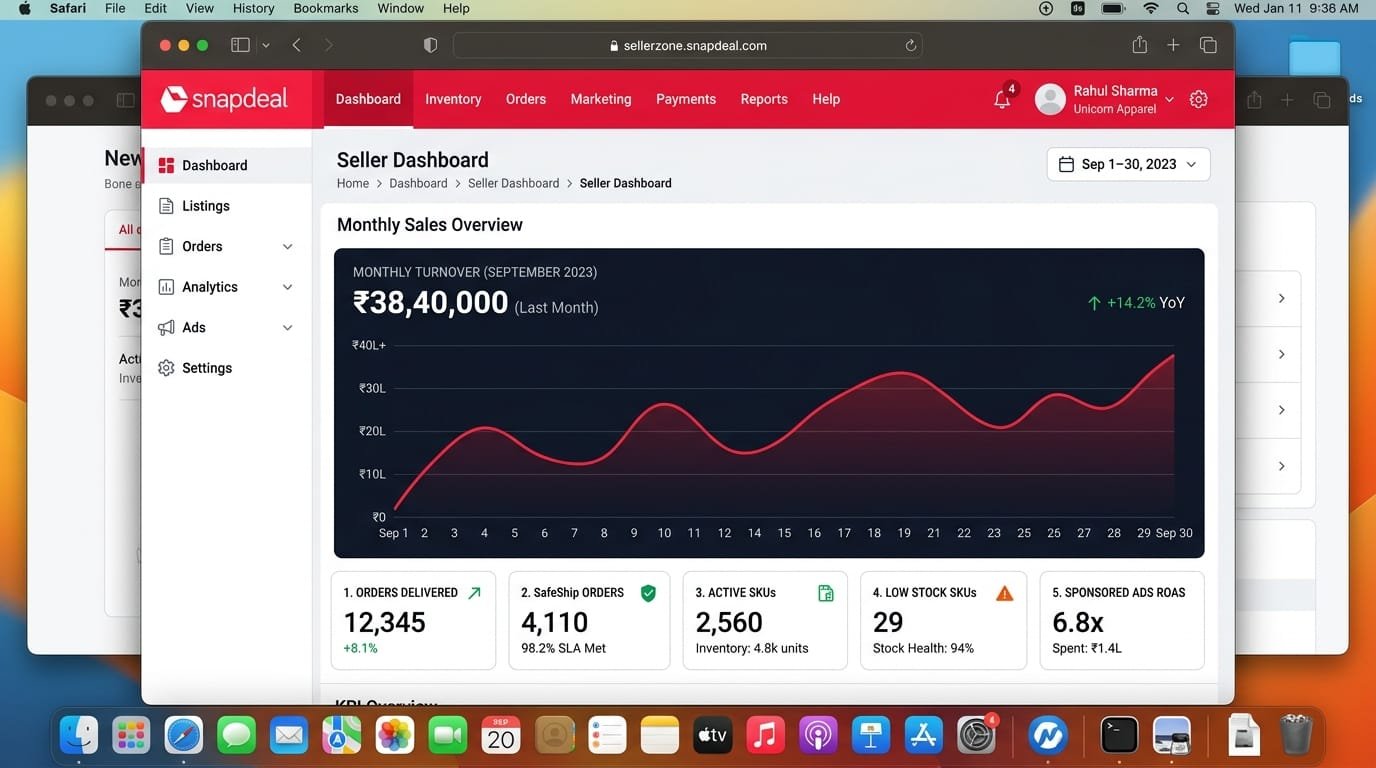
Task: Click the ₹38,40,000 monthly turnover figure
Action: click(x=431, y=302)
